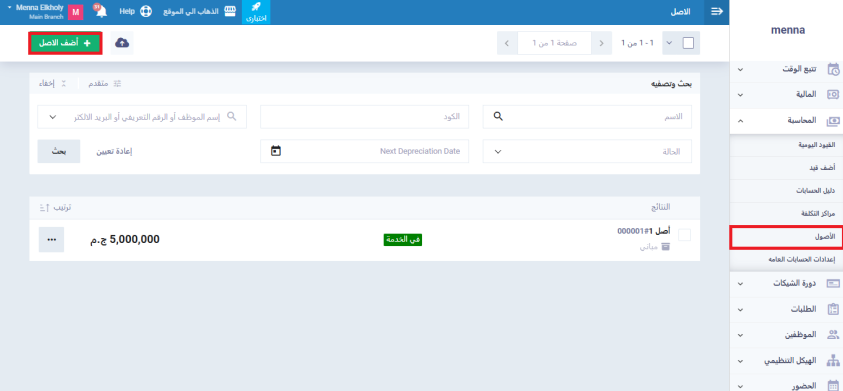Collapse sidebar with the arrow menu icon
The image size is (843, 391).
[717, 12]
